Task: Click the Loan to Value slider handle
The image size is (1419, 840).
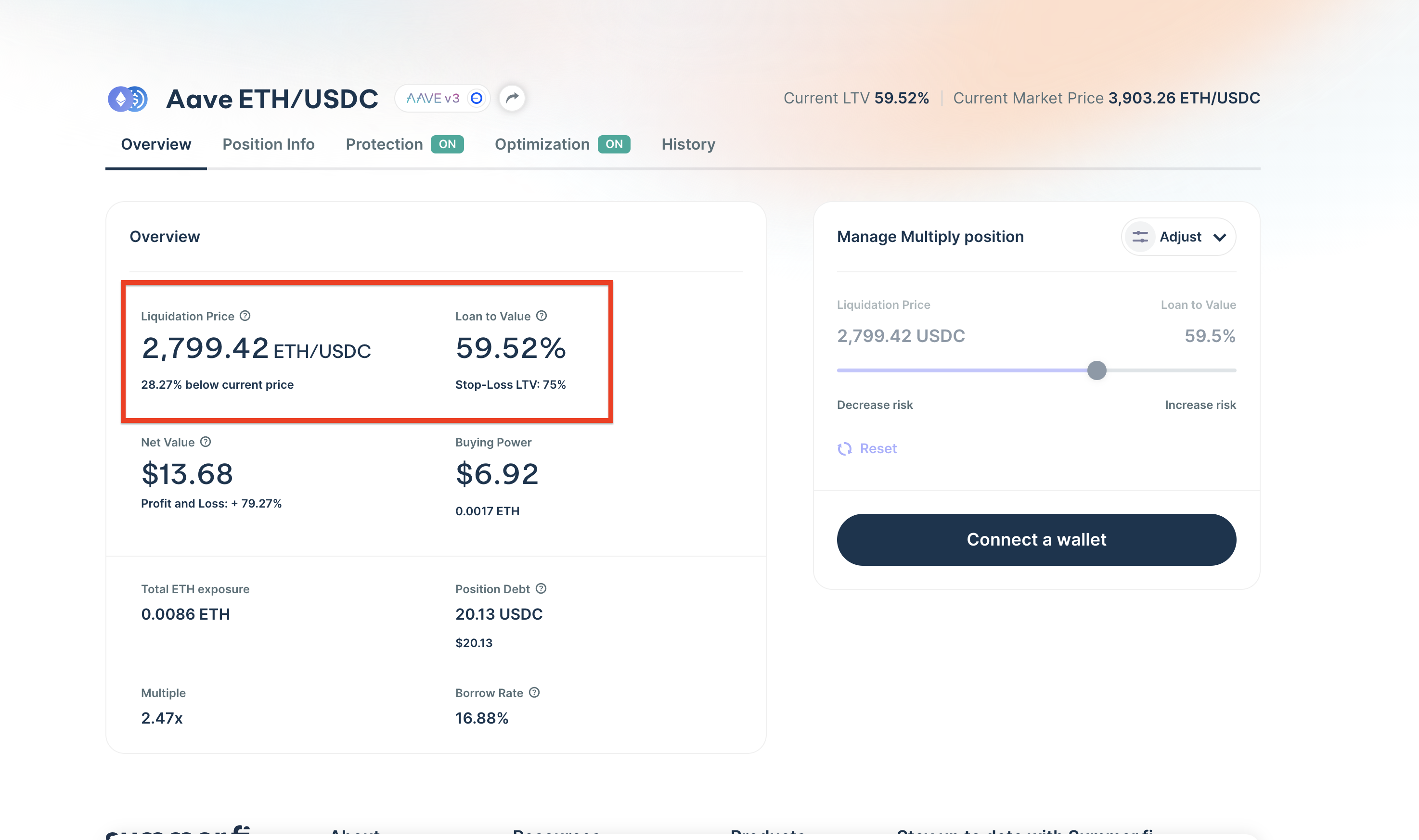Action: click(1096, 370)
